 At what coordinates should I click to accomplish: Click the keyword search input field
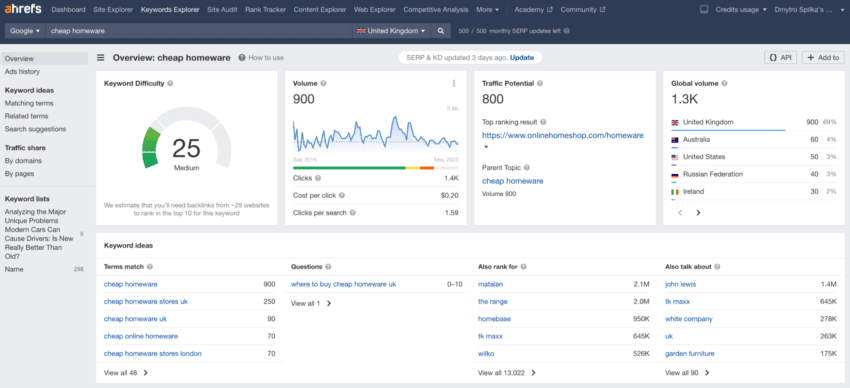pos(199,31)
